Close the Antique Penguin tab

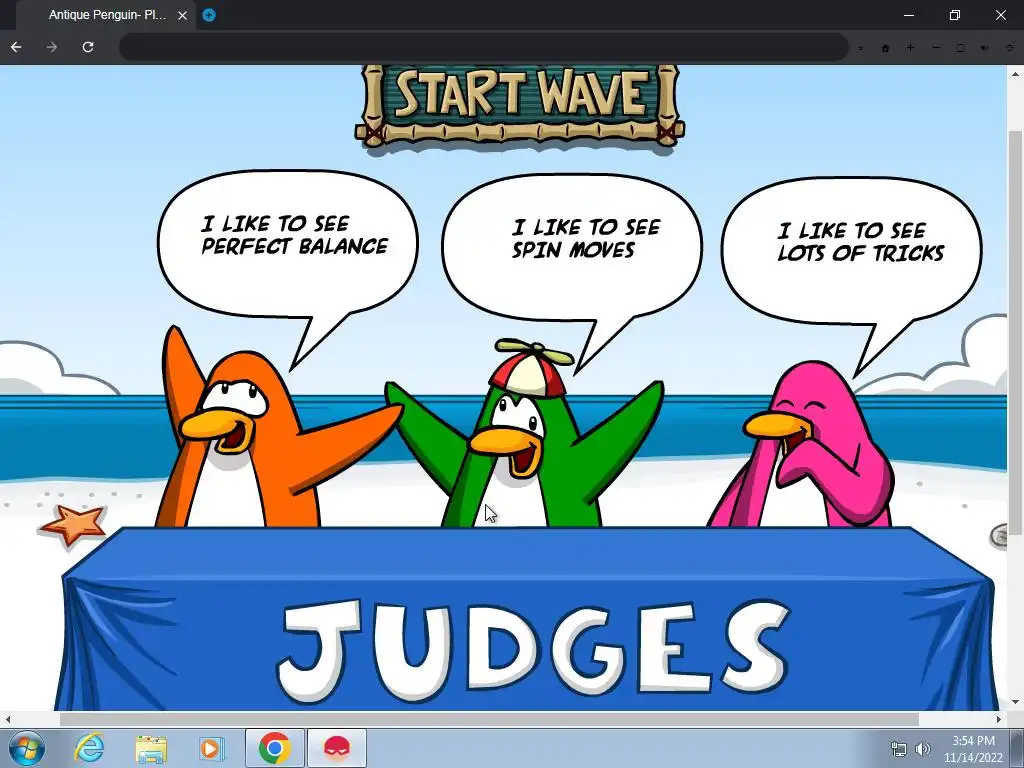182,15
